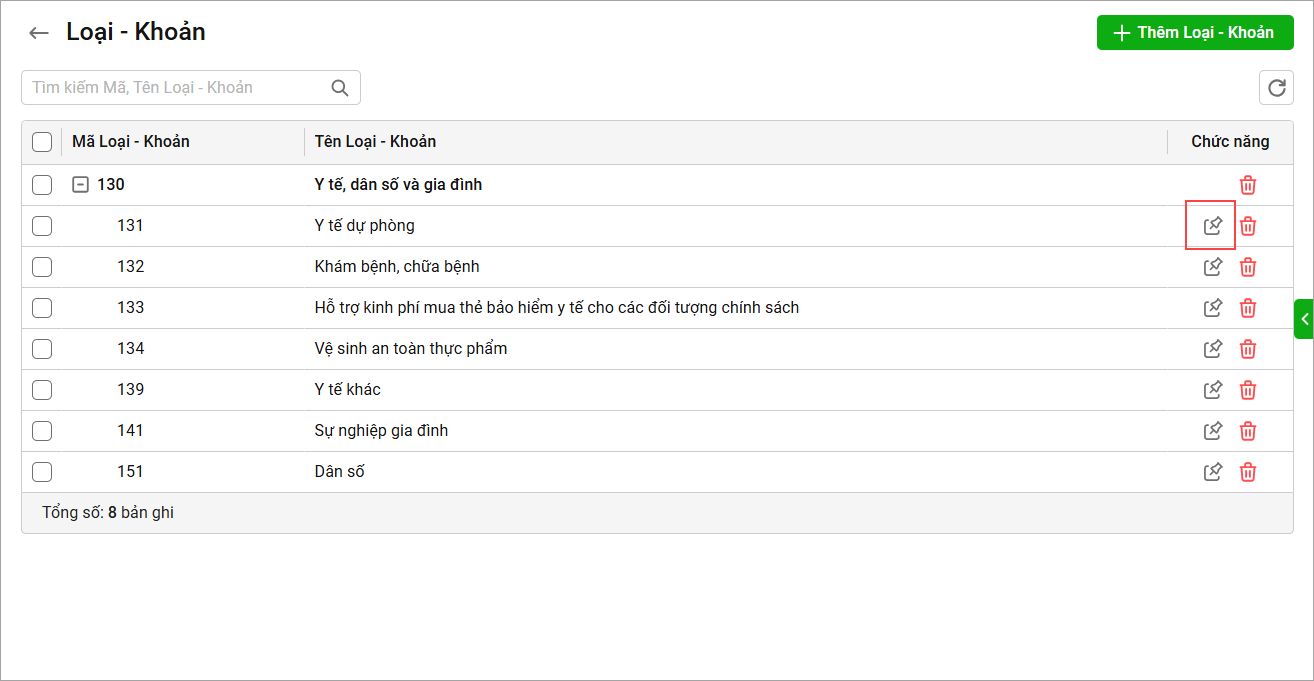Viewport: 1314px width, 681px height.
Task: Check the box for row 151 Dân số
Action: coord(42,472)
